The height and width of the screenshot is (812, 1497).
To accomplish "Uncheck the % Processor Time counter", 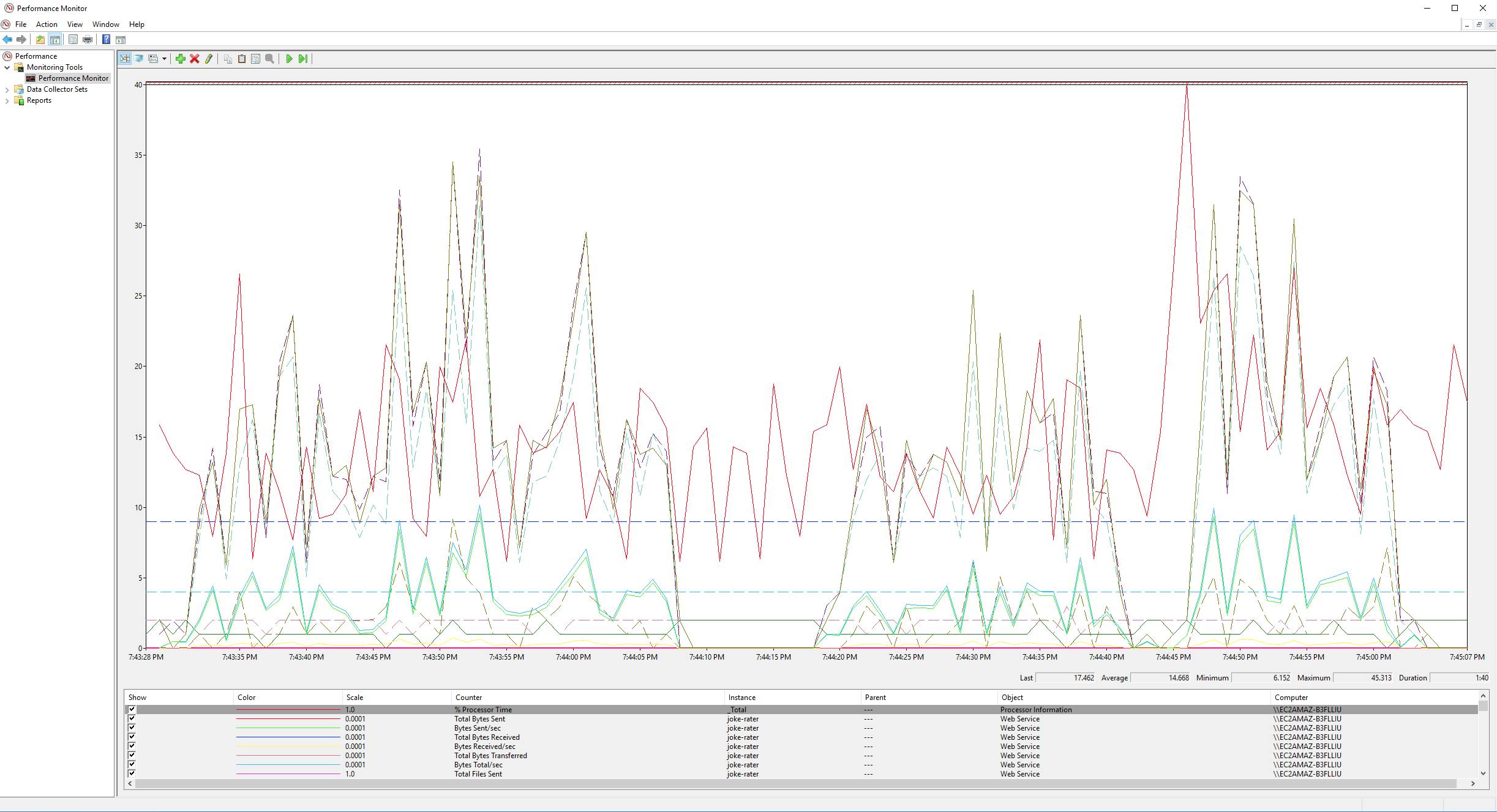I will [x=132, y=710].
